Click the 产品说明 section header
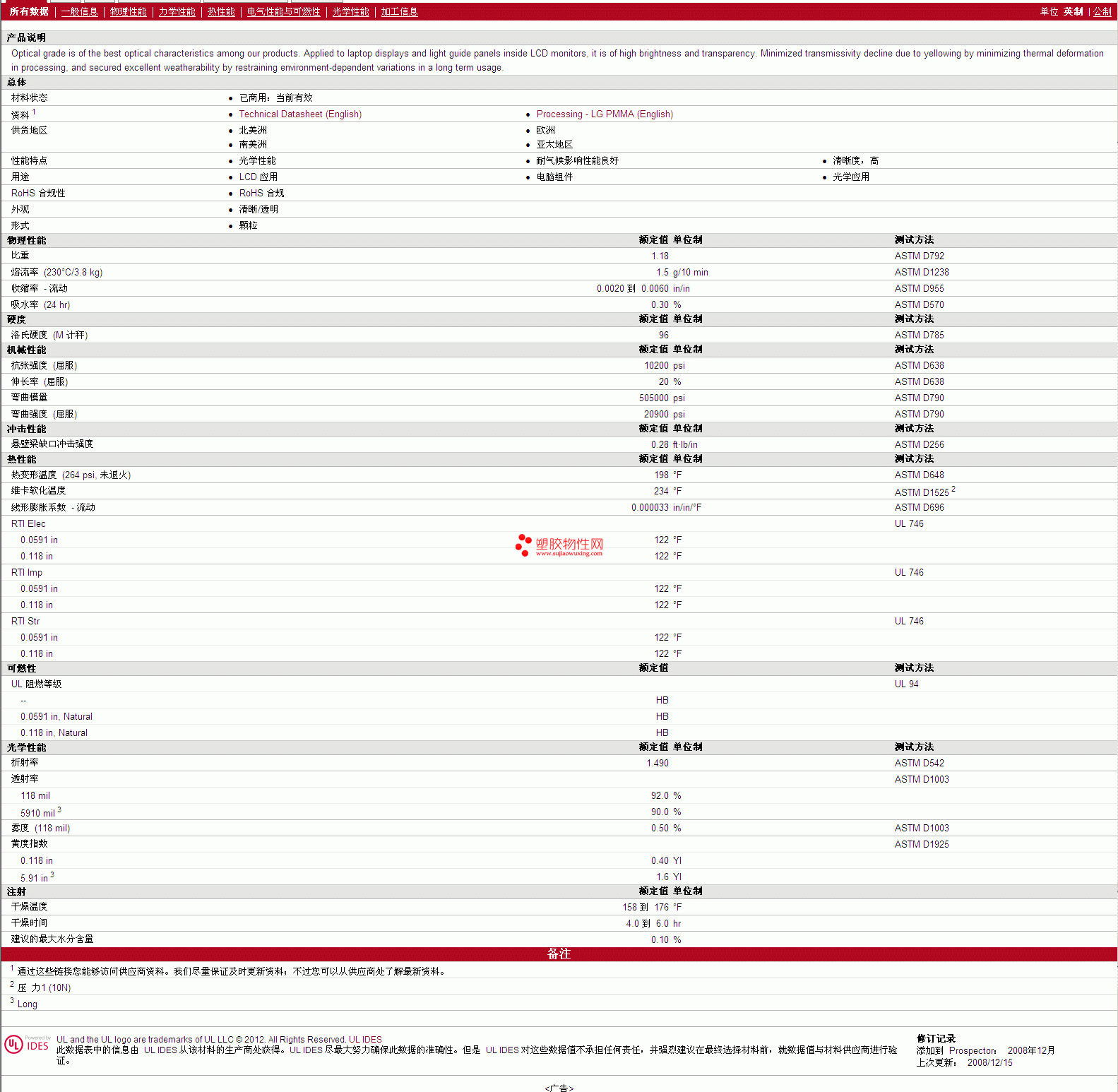 27,38
